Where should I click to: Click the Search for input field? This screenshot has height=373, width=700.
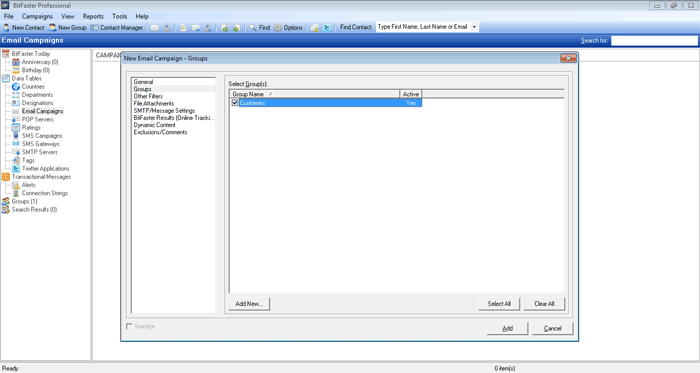[654, 41]
